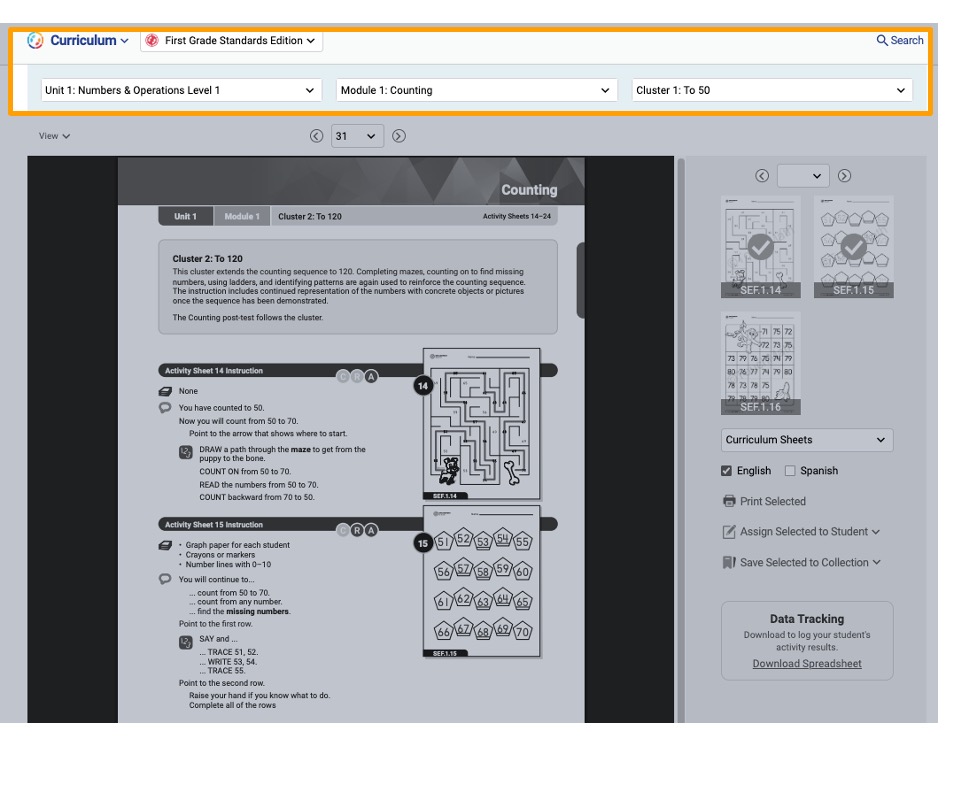Viewport: 960px width, 800px height.
Task: Open the Cluster 1: To 50 dropdown
Action: click(772, 90)
